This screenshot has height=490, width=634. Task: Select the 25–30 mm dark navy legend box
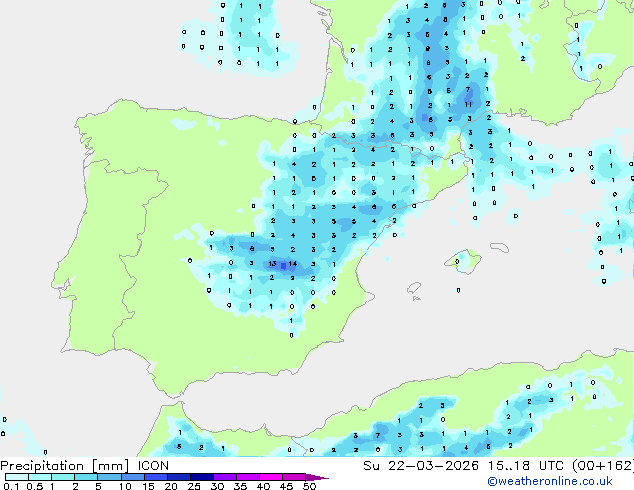(x=201, y=477)
